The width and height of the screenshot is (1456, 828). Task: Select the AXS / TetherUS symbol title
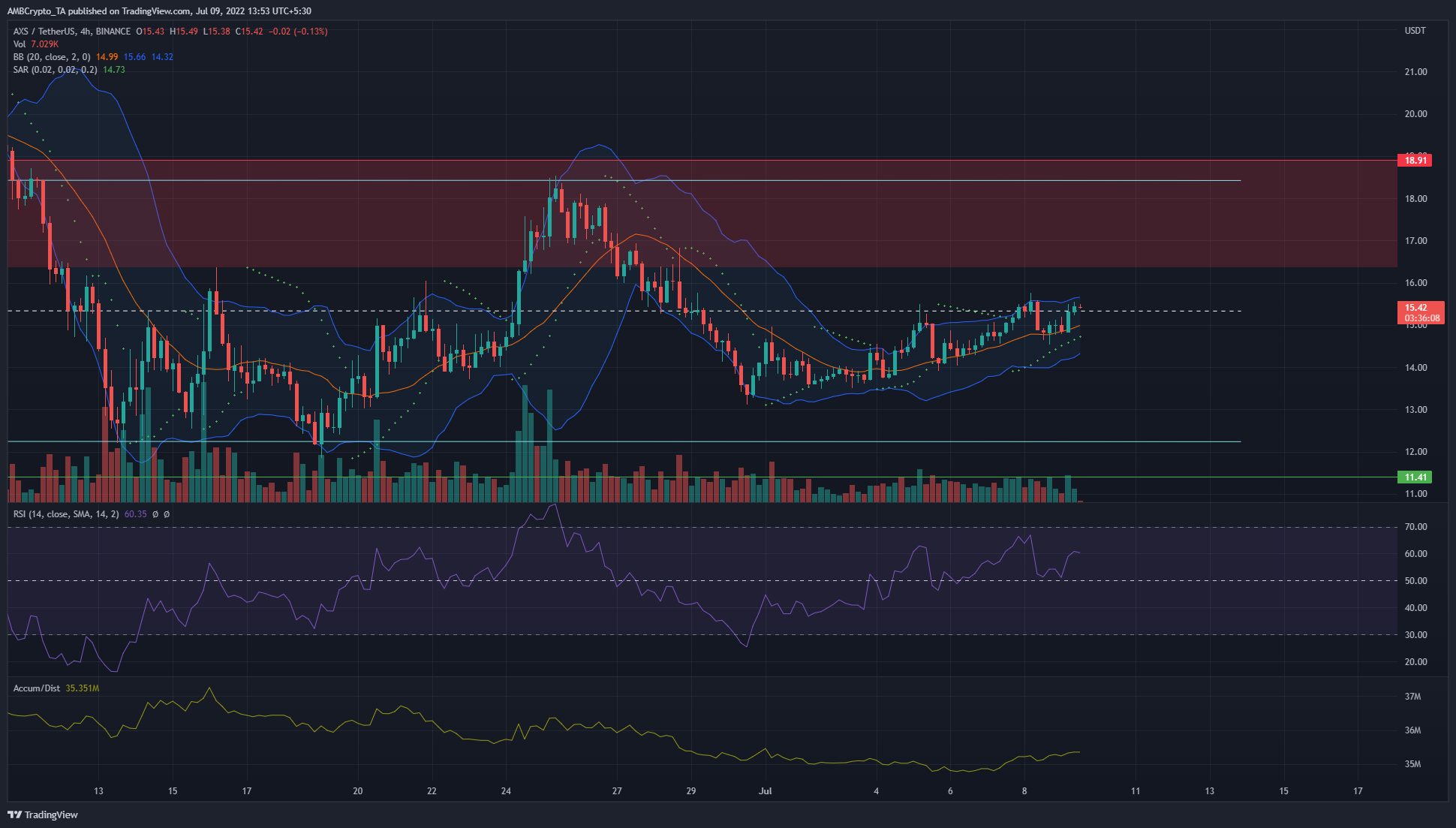pos(44,32)
